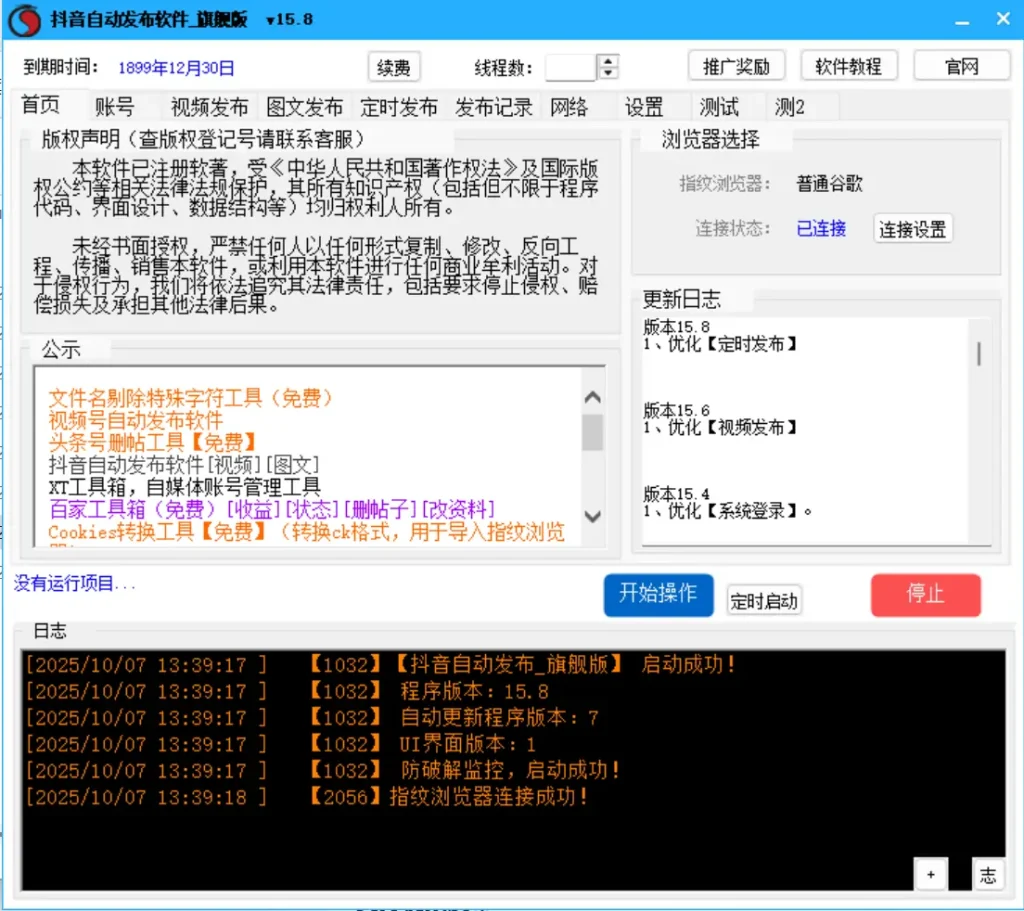Screen dimensions: 1024x911
Task: Click the 续费 renewal button
Action: coord(394,67)
